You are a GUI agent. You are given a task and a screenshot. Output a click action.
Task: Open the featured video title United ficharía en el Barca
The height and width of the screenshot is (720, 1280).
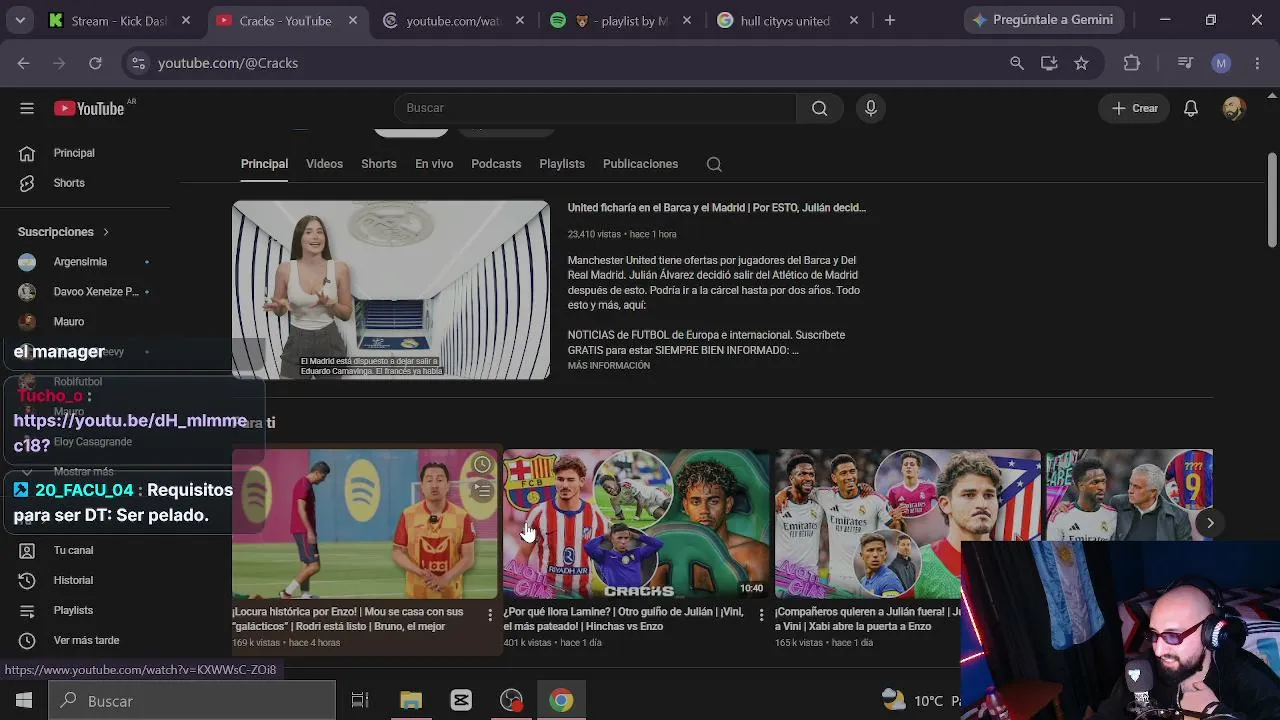[717, 208]
